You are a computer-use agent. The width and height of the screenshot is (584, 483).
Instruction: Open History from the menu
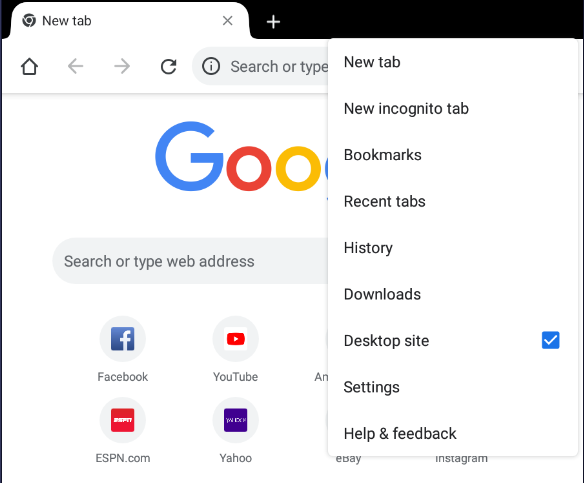click(x=453, y=248)
